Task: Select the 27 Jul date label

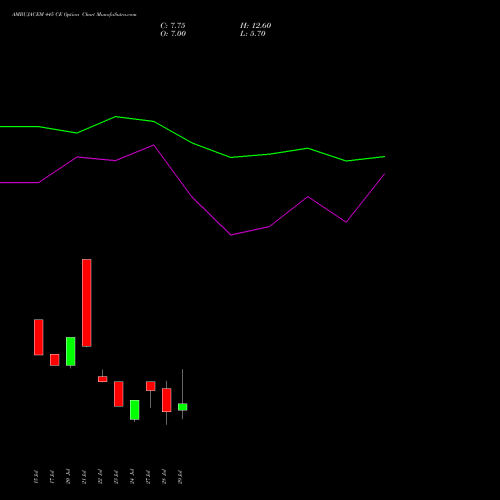Action: pyautogui.click(x=148, y=477)
